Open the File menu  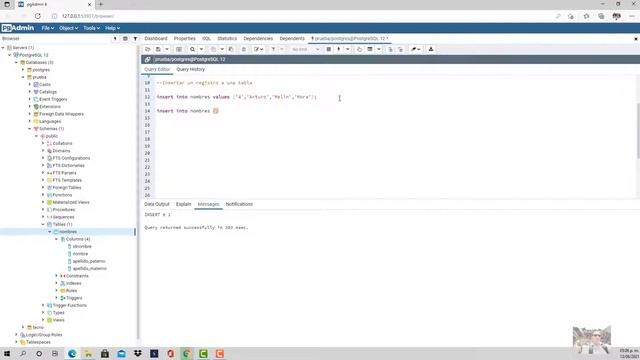[47, 28]
